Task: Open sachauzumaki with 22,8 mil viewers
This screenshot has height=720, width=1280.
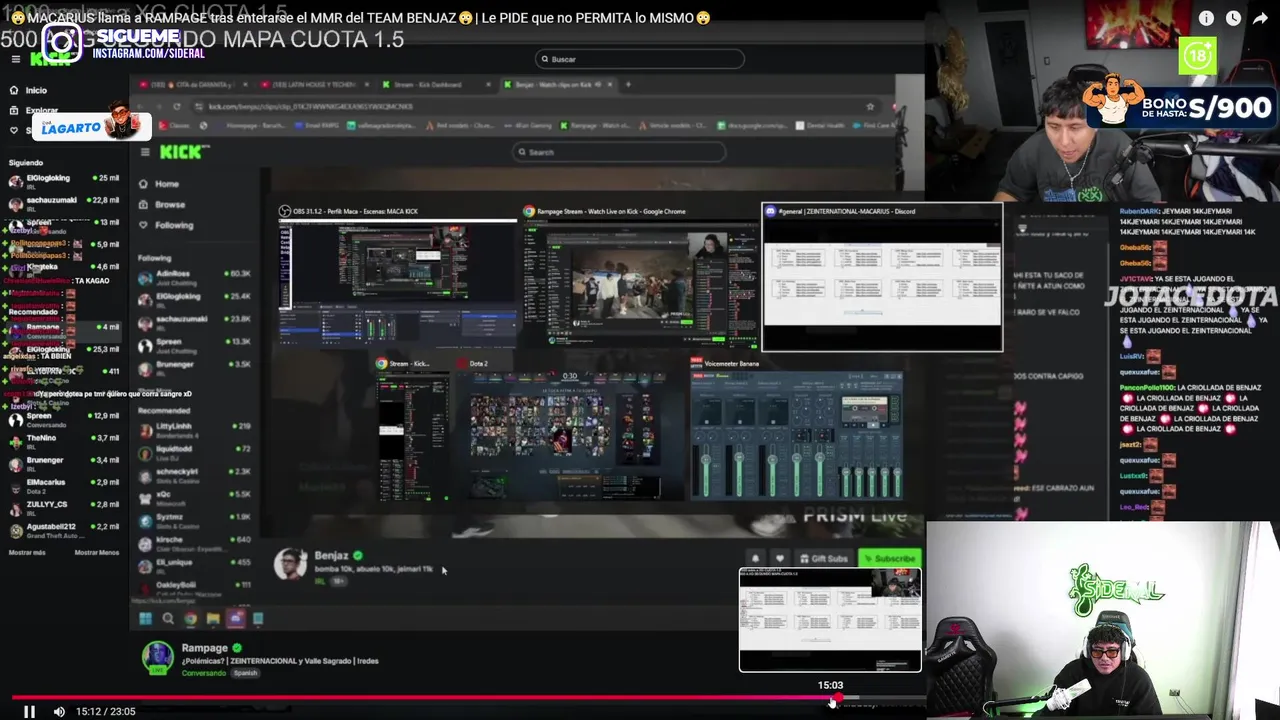Action: tap(64, 203)
